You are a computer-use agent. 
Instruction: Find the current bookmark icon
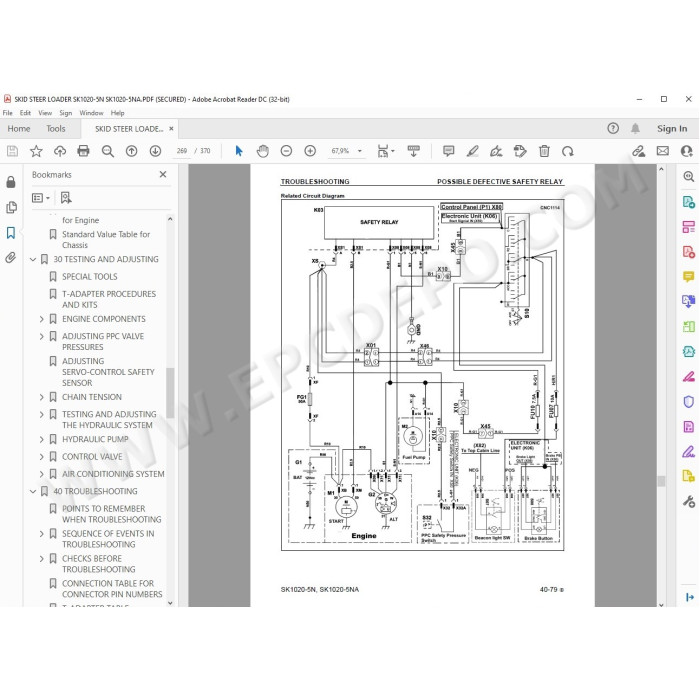tap(66, 198)
